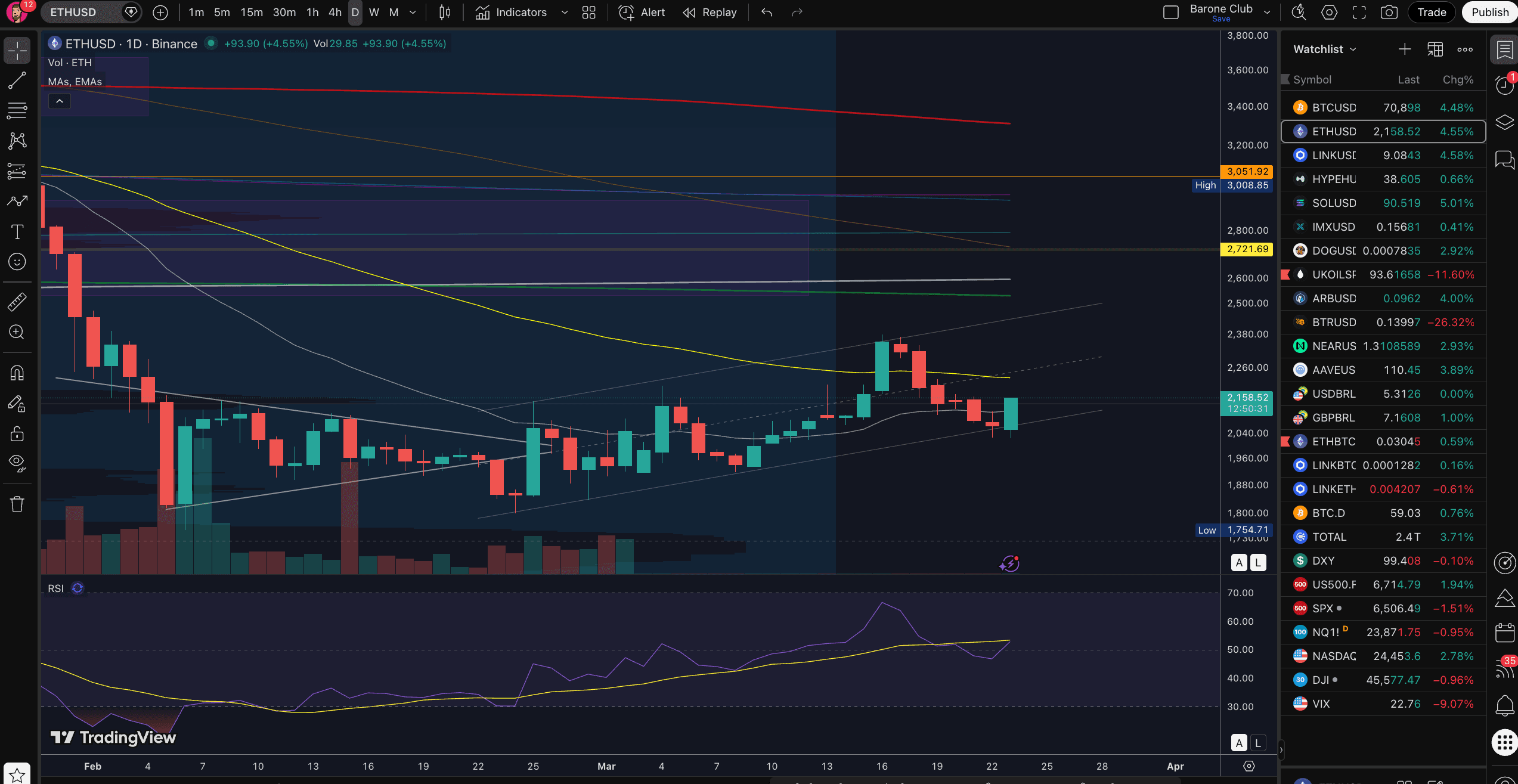The height and width of the screenshot is (784, 1518).
Task: Click the yellow 2,721.69 price label
Action: (x=1247, y=249)
